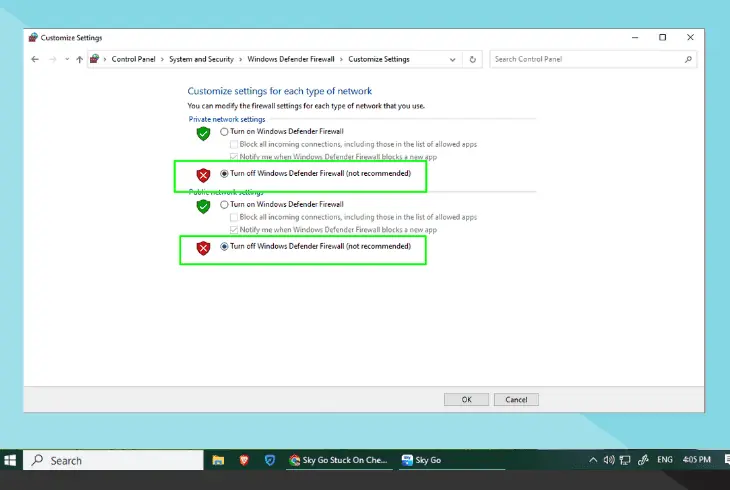Image resolution: width=730 pixels, height=490 pixels.
Task: Click green shield icon in public settings
Action: click(x=203, y=206)
